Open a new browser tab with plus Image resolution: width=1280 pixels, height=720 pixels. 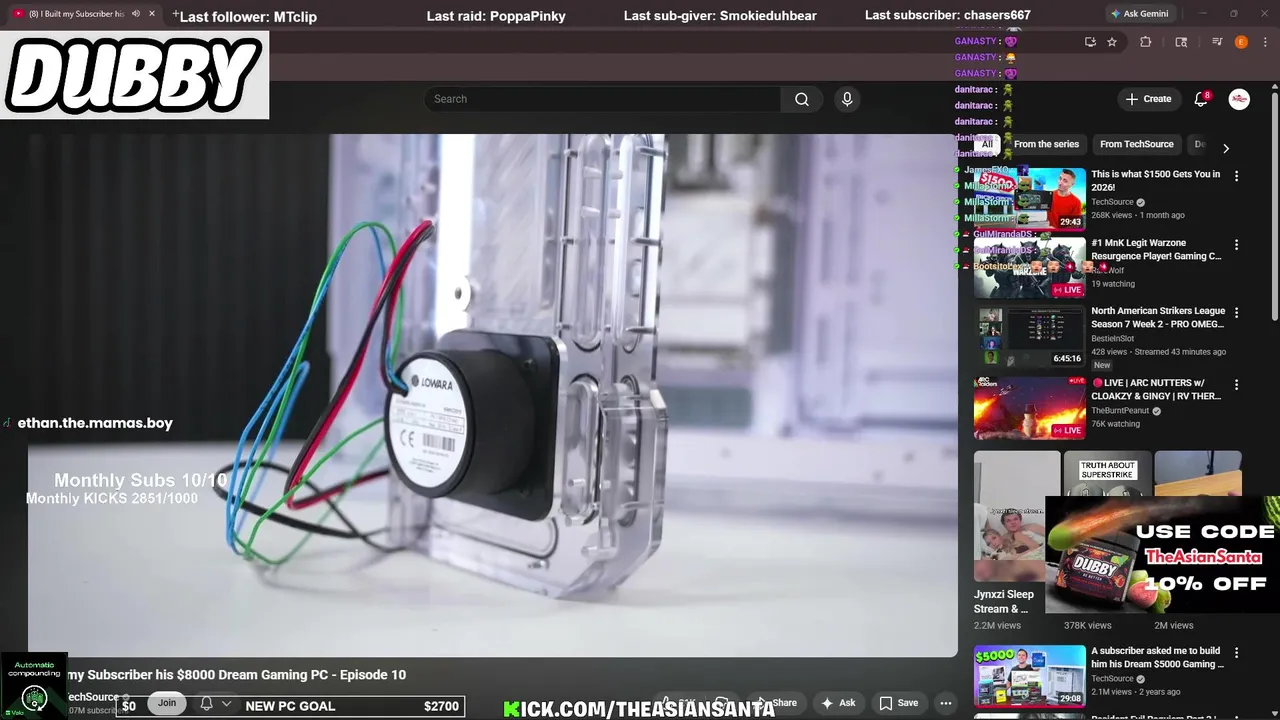tap(176, 14)
